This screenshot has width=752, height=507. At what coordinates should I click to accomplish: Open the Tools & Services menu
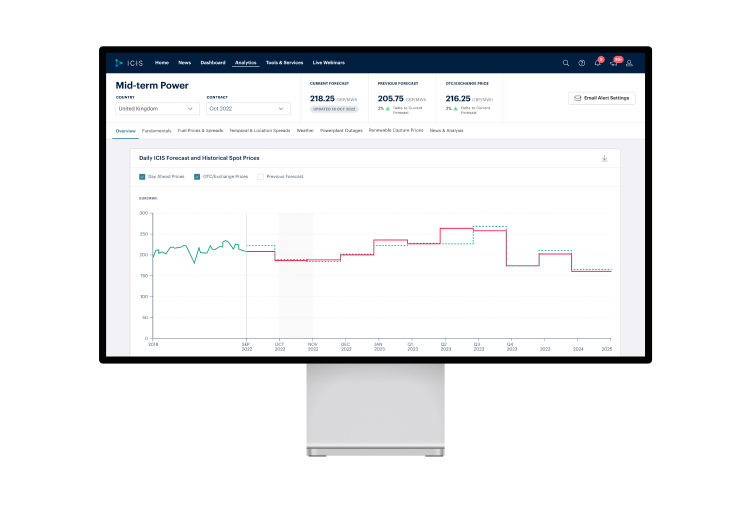[284, 63]
